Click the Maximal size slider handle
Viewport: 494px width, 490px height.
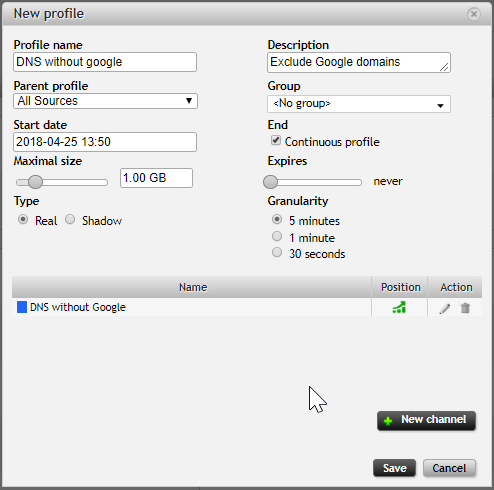(35, 182)
